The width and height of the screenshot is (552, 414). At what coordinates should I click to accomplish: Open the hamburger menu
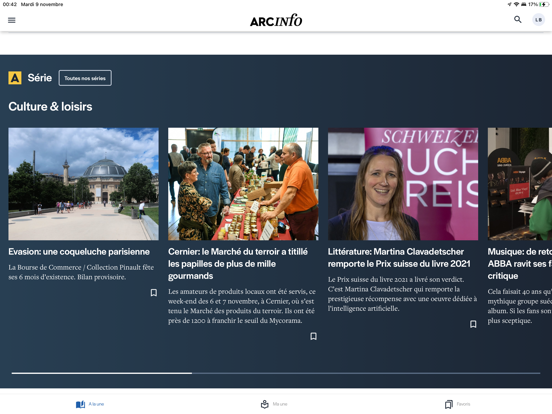click(x=12, y=20)
